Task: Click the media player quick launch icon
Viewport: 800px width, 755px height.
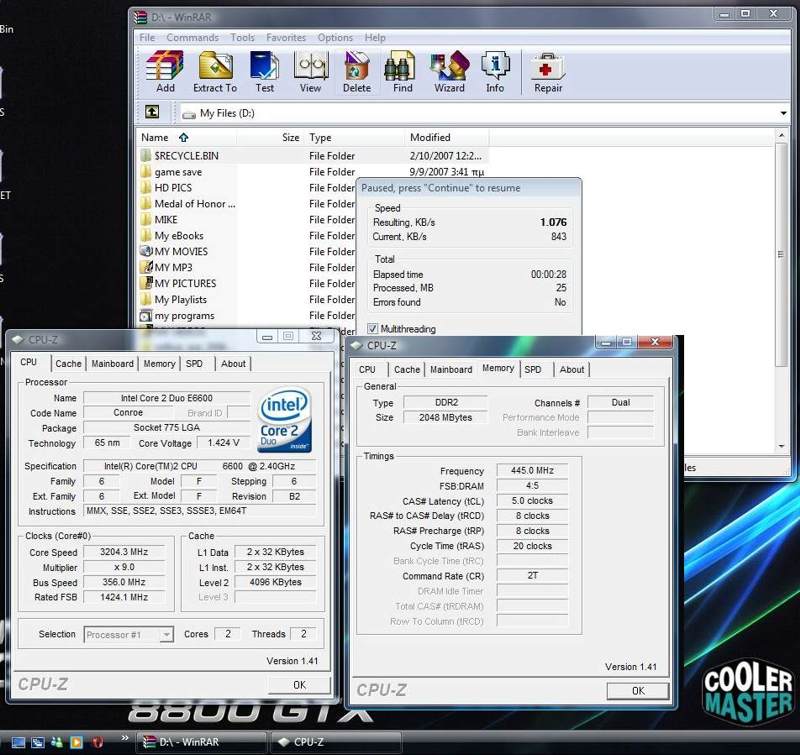Action: click(x=77, y=742)
